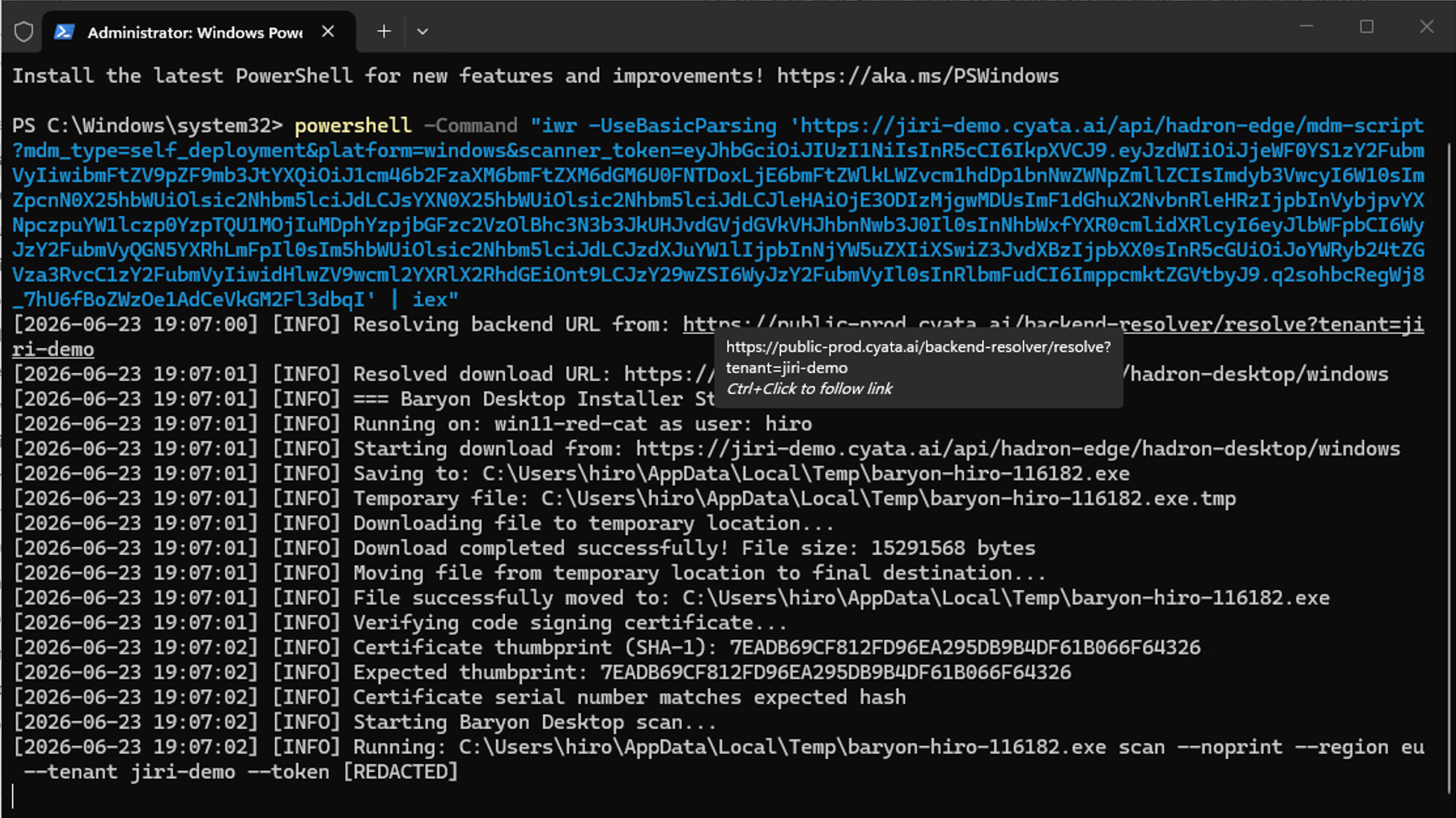Click 'Temporary file:' .exe.tmp path line

[795, 499]
